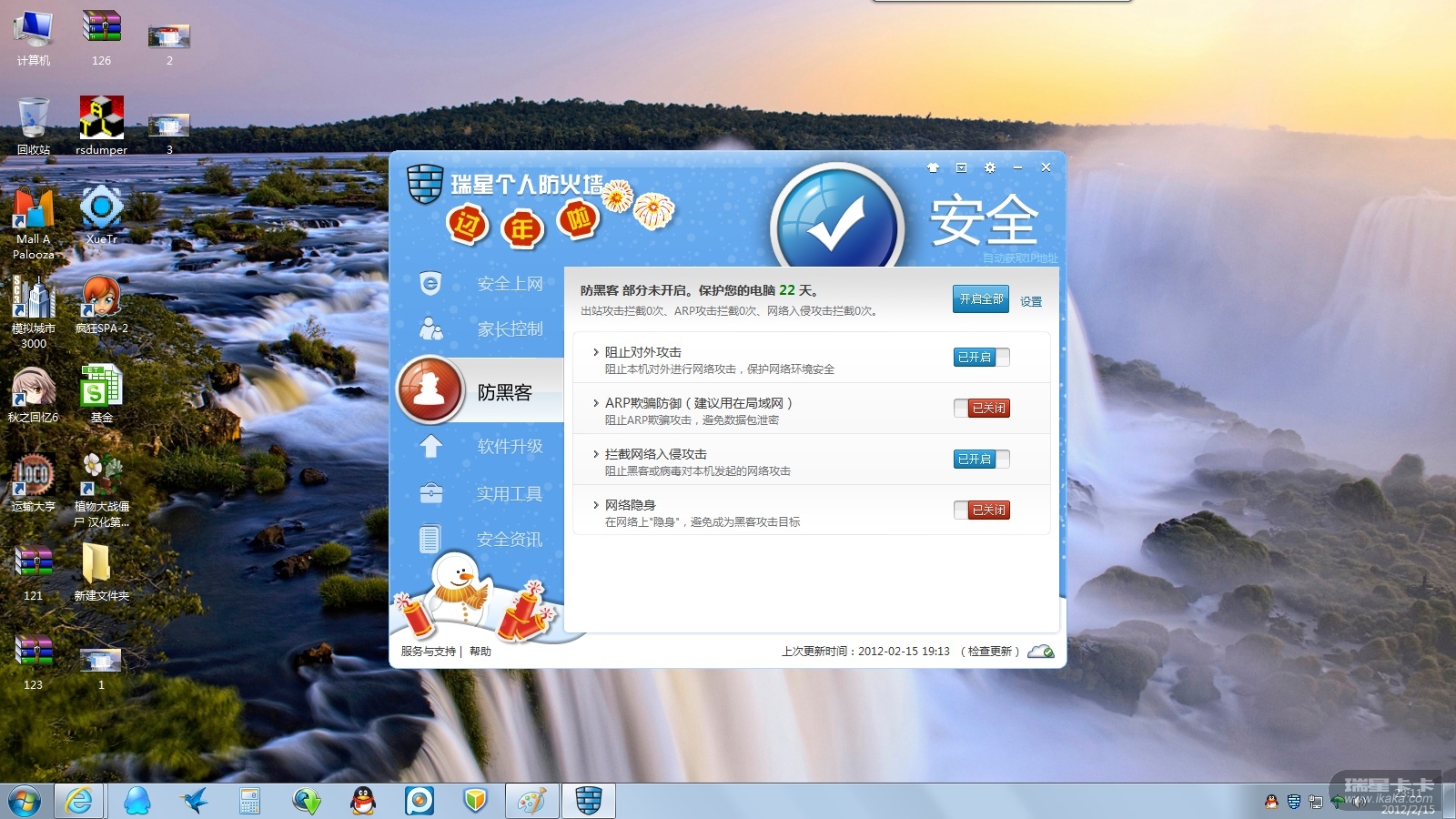Toggle the 拦截网络入侵攻击 switch
The width and height of the screenshot is (1456, 819).
(x=982, y=460)
